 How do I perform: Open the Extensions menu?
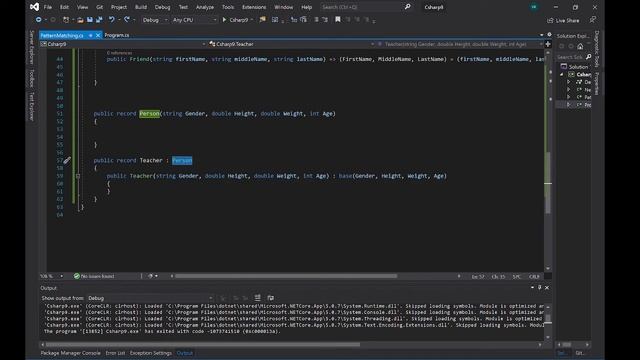coord(254,7)
